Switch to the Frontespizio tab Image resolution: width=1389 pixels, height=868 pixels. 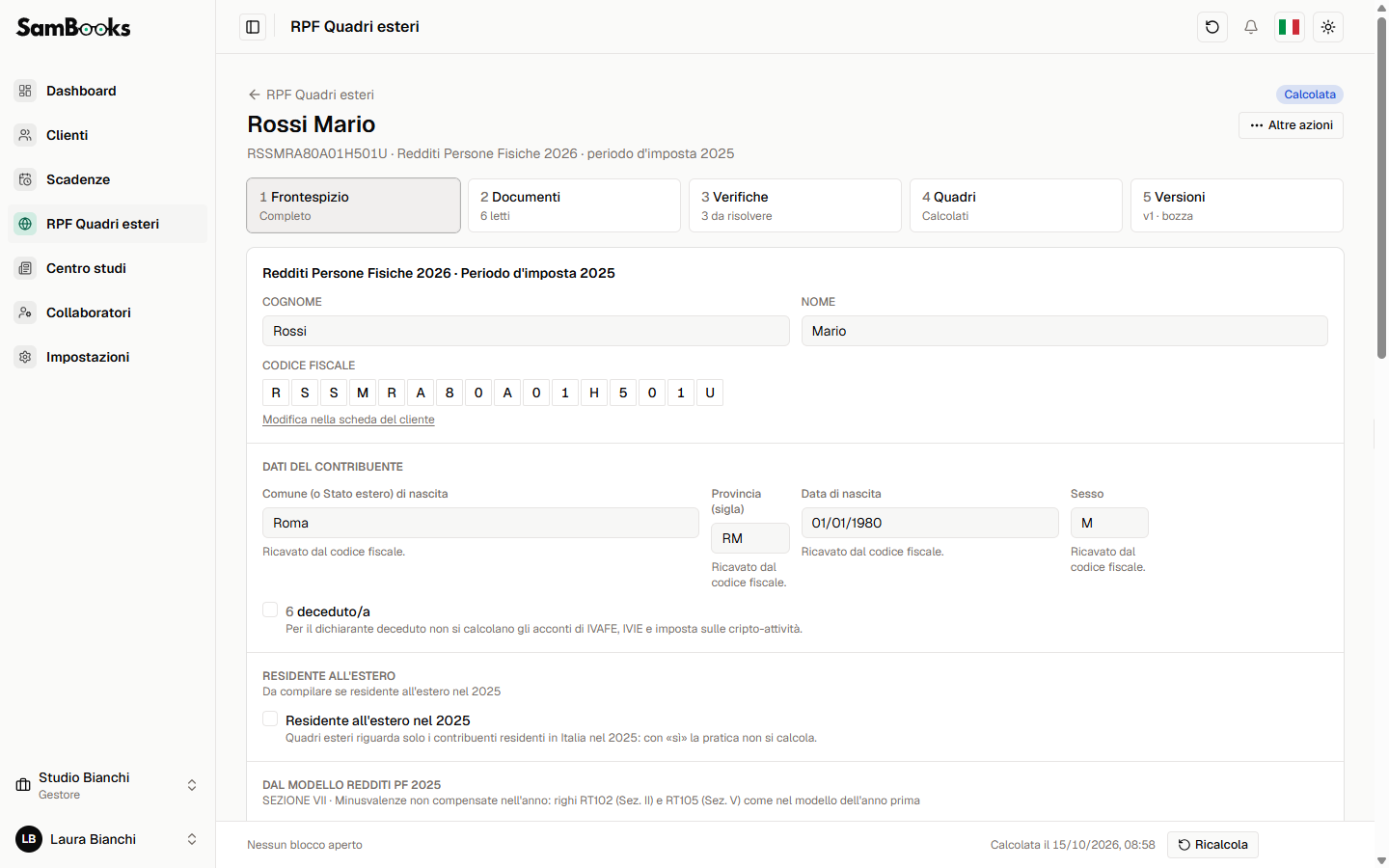(x=353, y=205)
